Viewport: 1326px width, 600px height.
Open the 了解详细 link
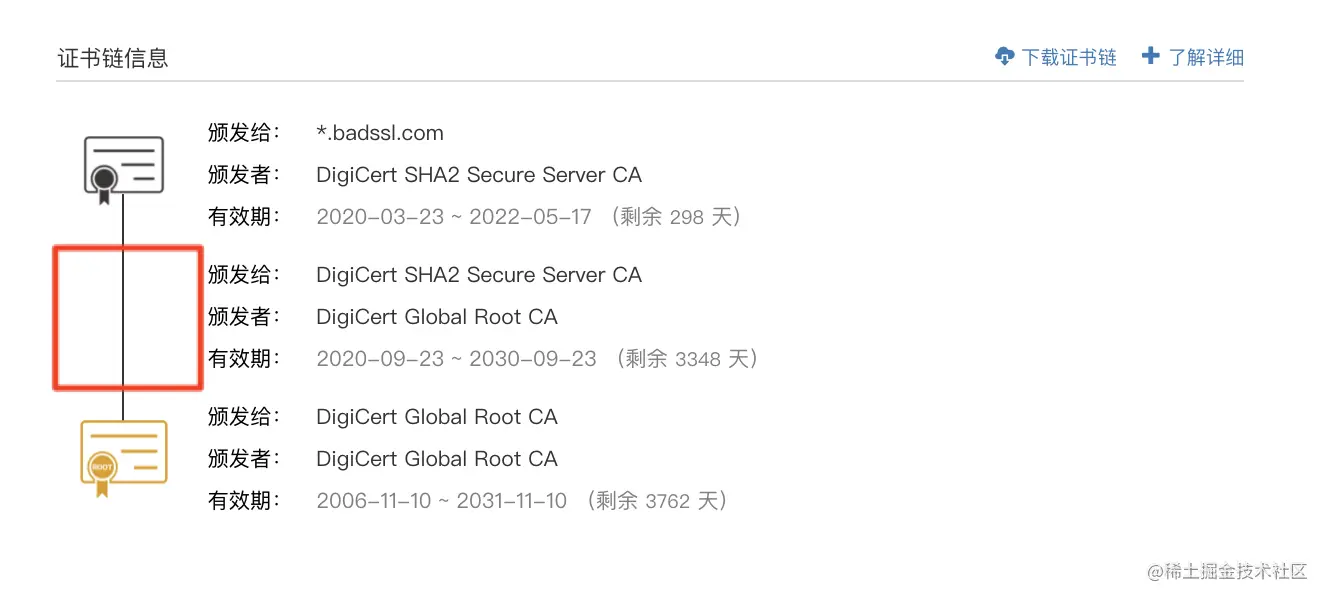[1206, 57]
